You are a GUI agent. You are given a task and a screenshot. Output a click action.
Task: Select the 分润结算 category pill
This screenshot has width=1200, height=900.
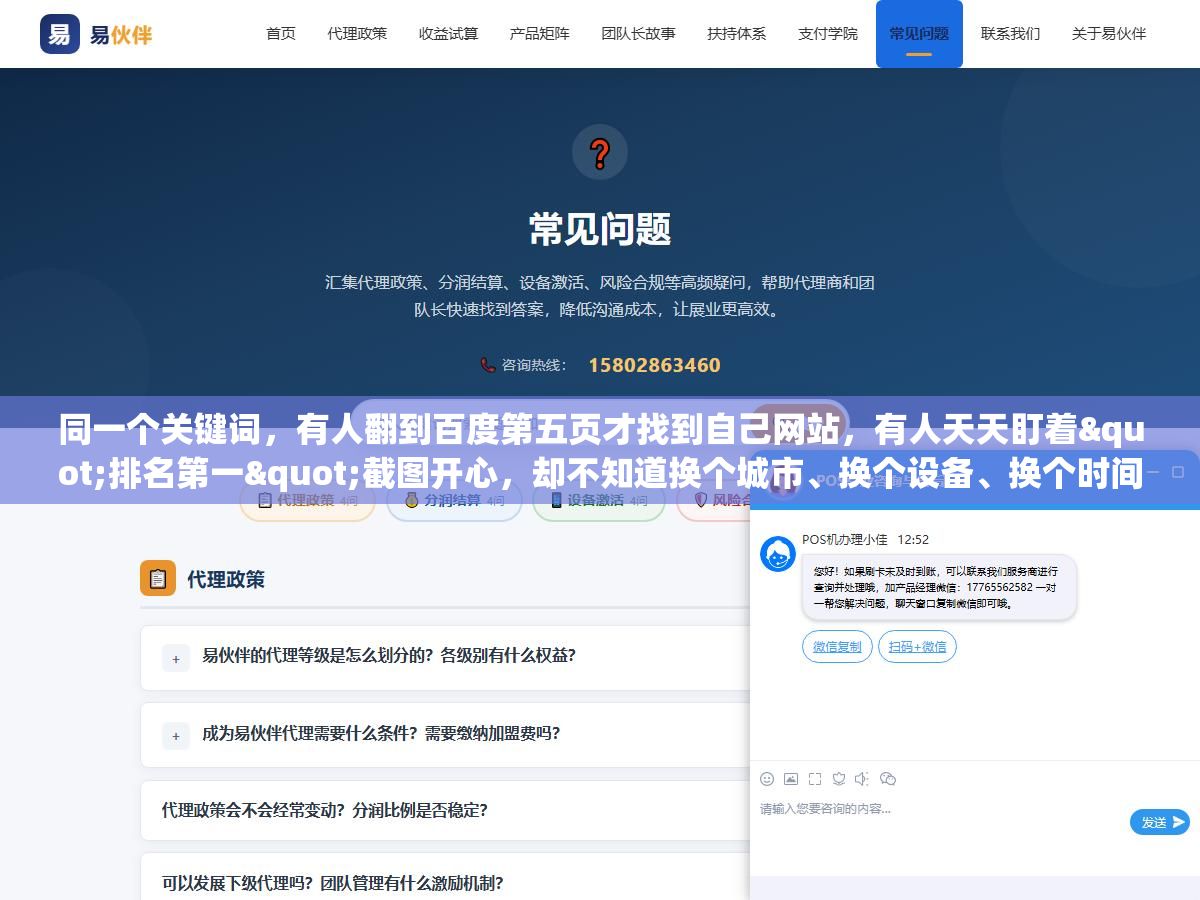(454, 501)
